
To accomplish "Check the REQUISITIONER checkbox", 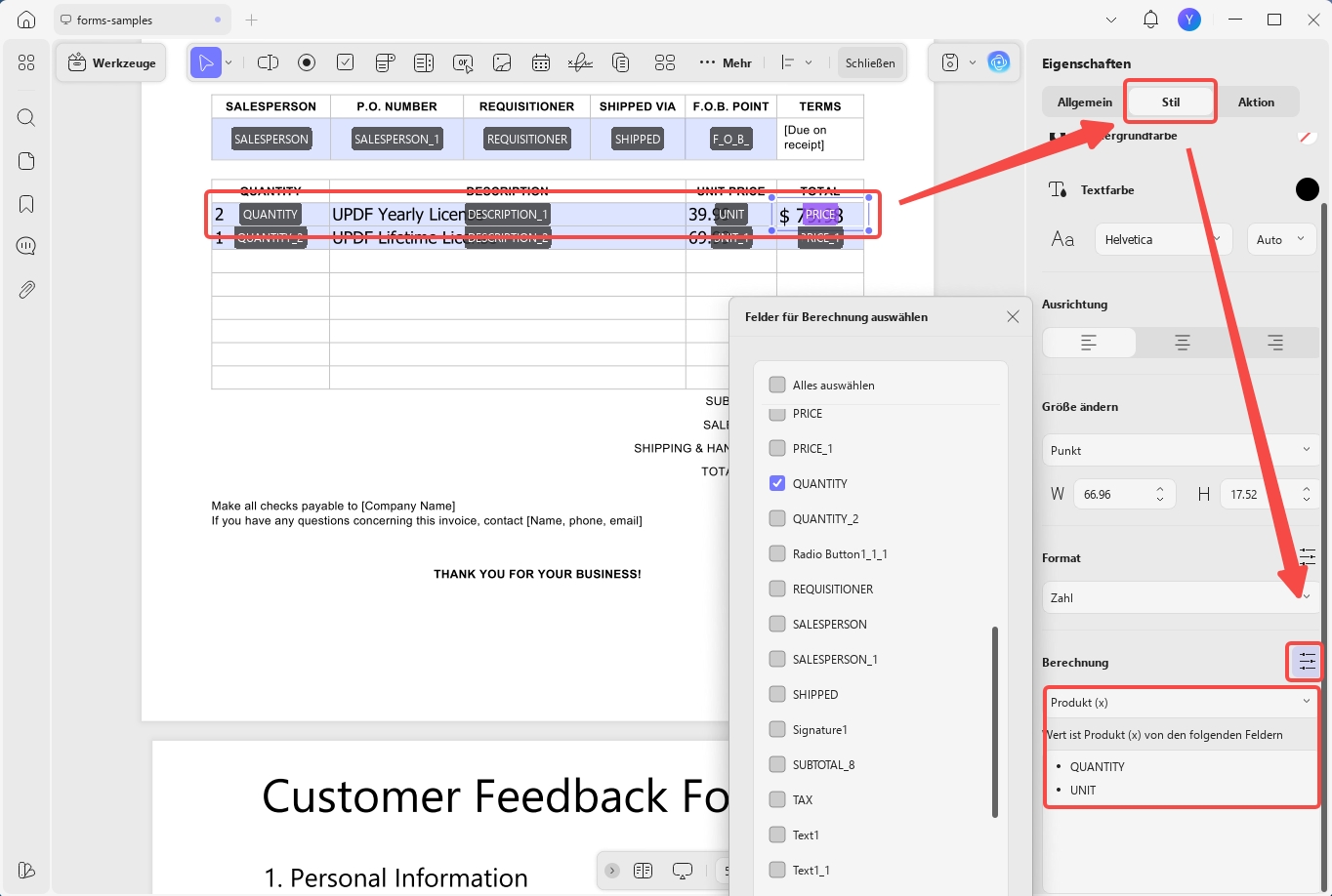I will pos(777,589).
